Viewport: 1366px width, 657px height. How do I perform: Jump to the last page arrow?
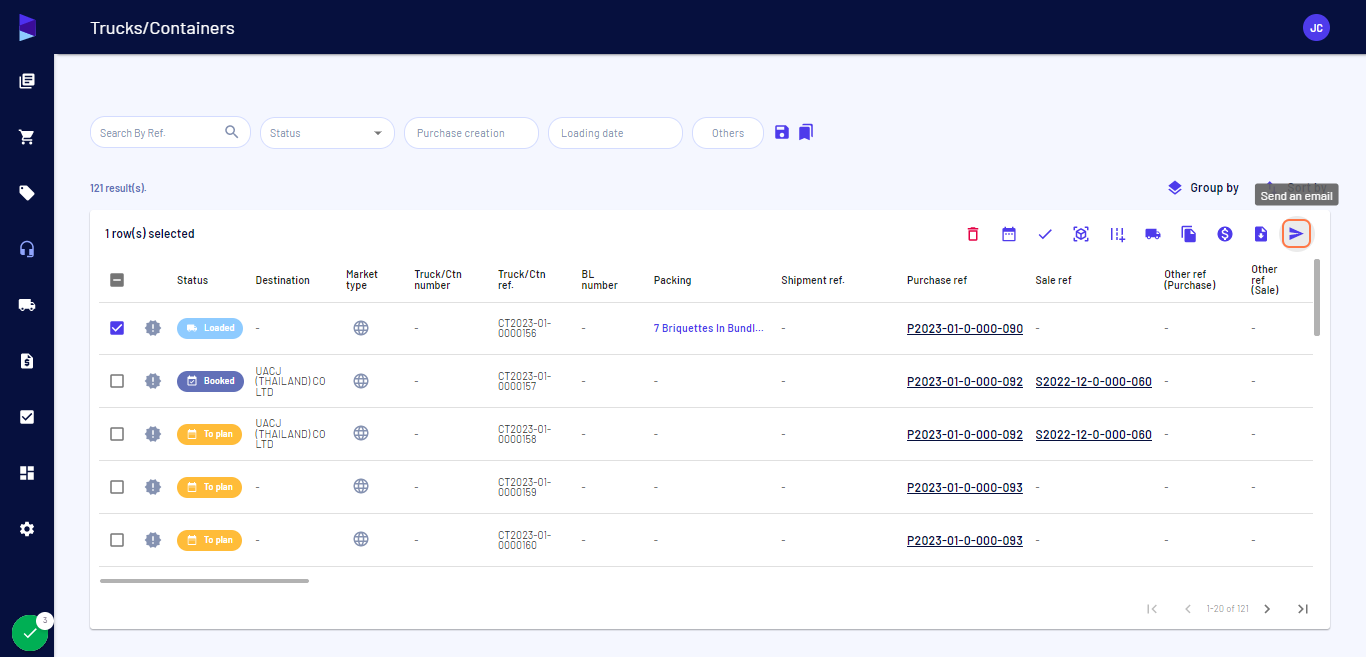point(1303,609)
